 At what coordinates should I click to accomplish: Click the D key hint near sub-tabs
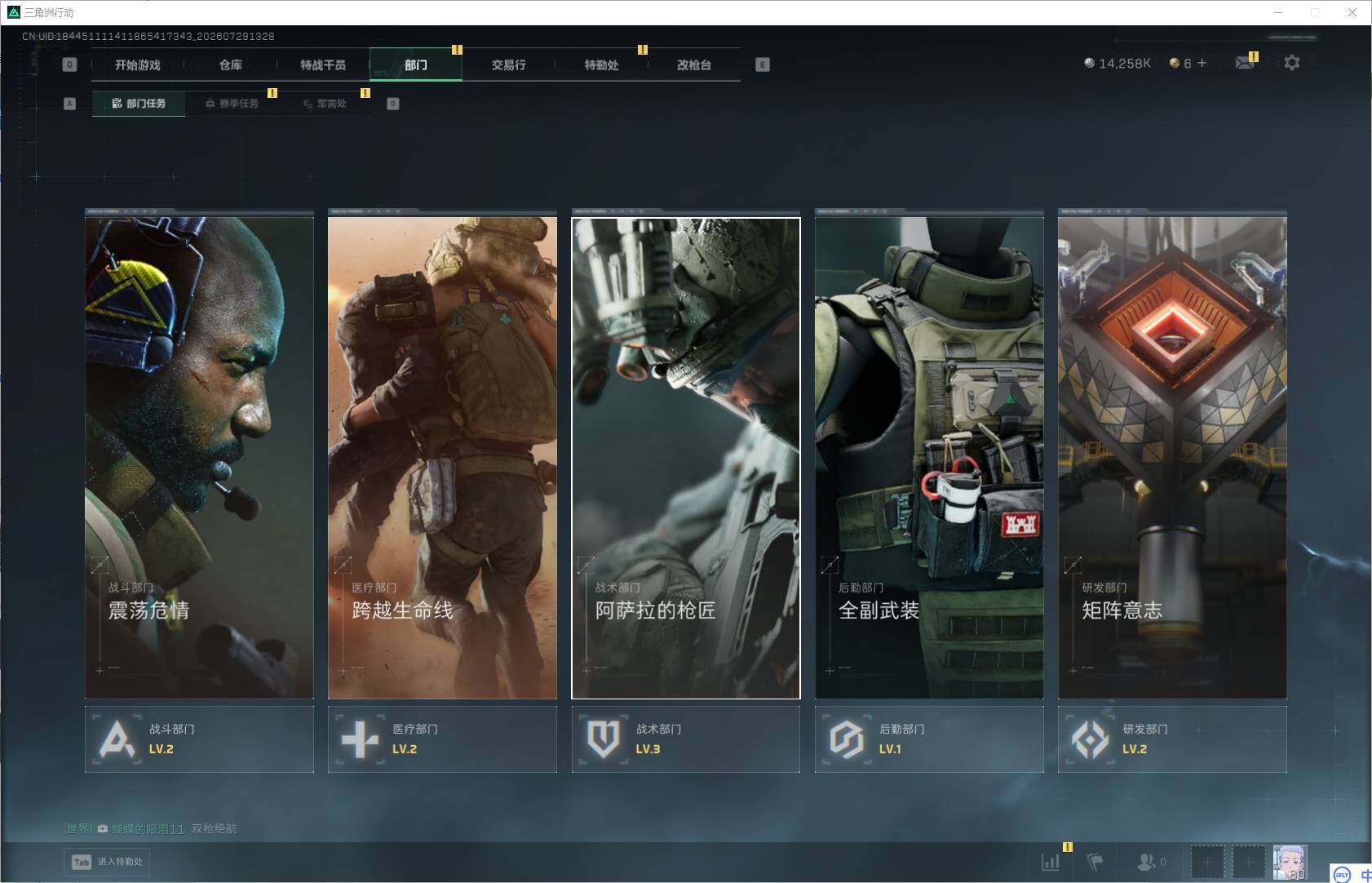click(393, 104)
